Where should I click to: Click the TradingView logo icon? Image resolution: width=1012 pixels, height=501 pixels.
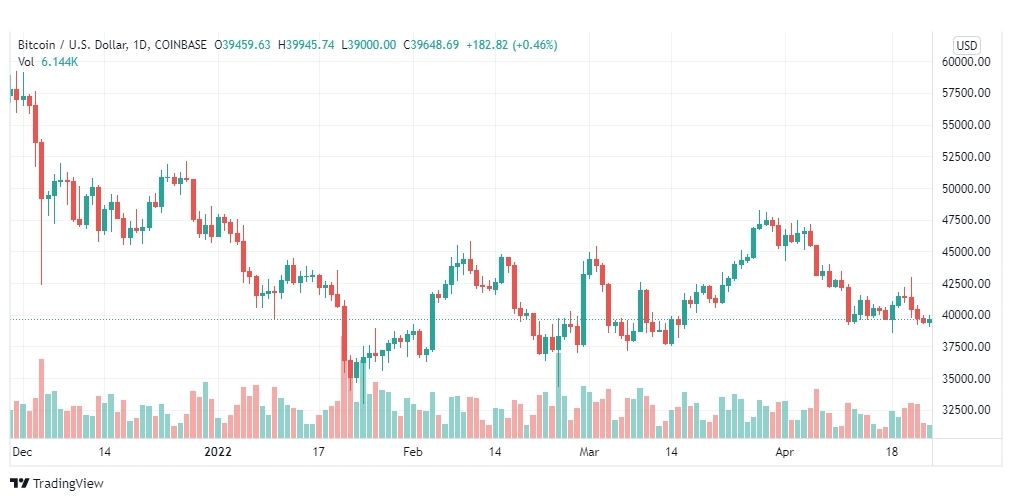click(21, 483)
